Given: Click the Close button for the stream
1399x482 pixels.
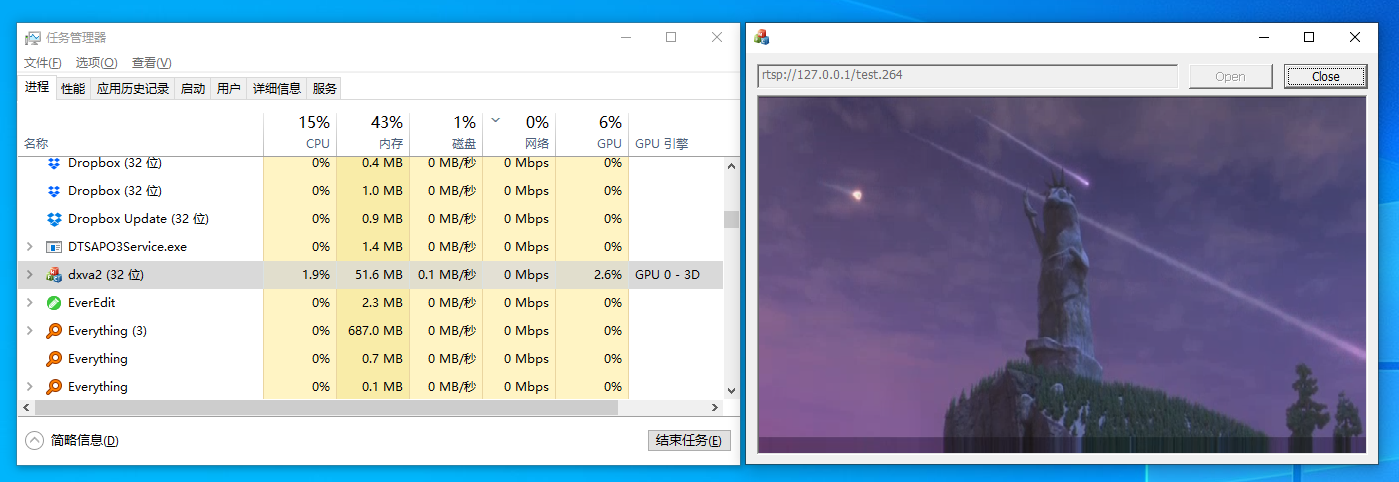Looking at the screenshot, I should [1325, 77].
